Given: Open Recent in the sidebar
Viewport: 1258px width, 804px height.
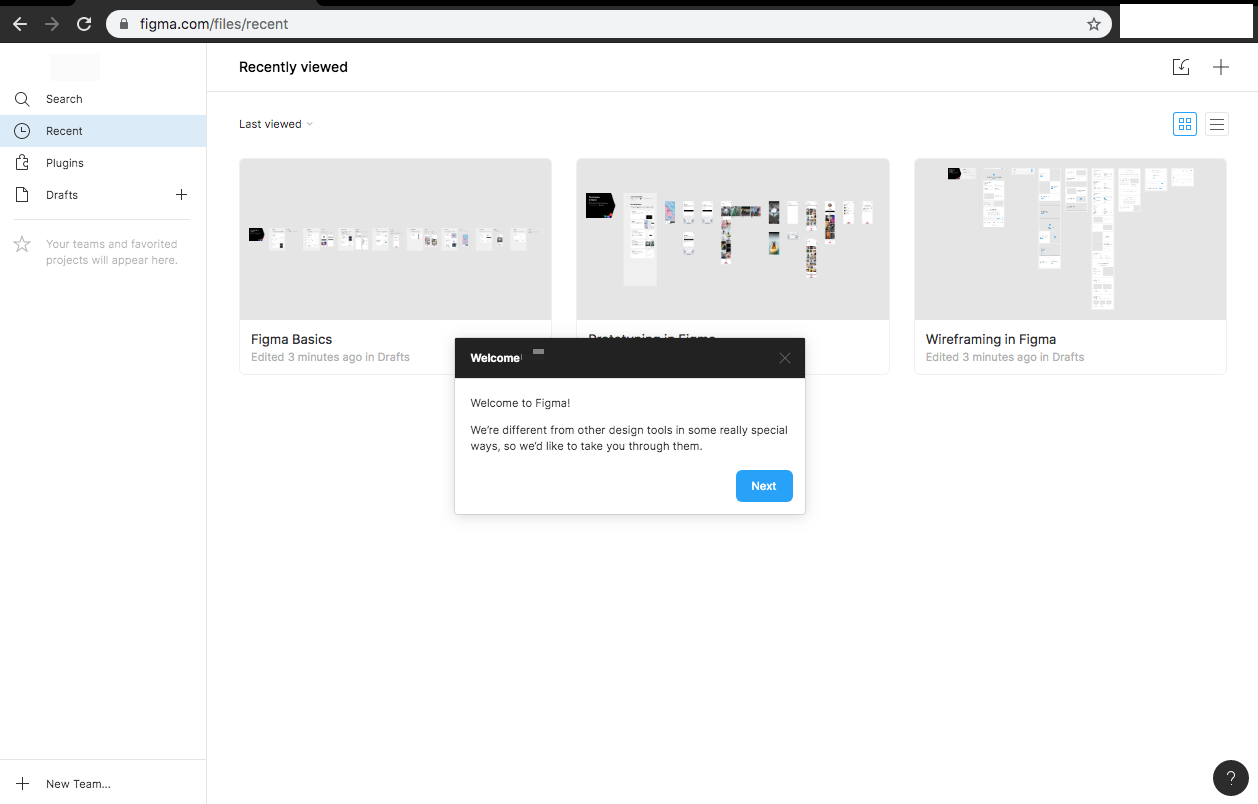Looking at the screenshot, I should tap(103, 131).
